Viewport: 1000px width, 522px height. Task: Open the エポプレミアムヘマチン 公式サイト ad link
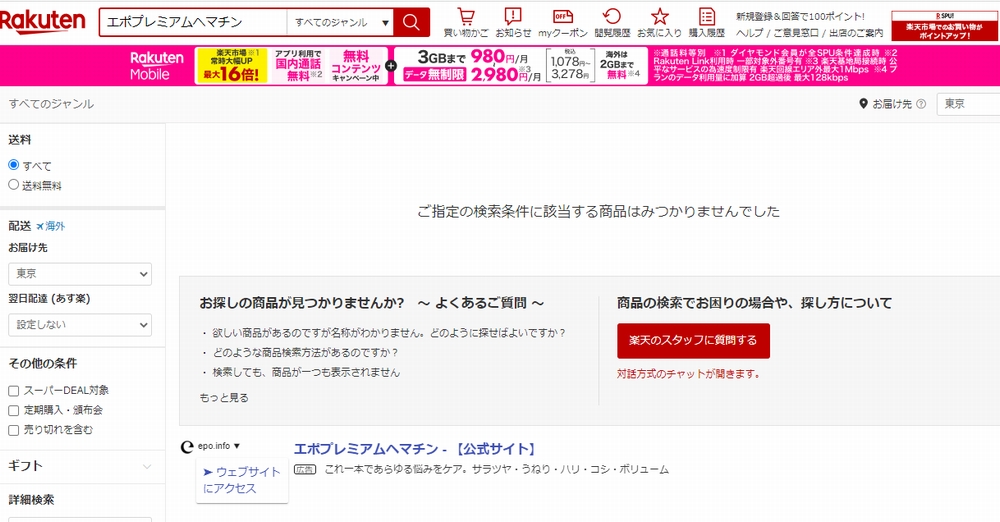(415, 449)
